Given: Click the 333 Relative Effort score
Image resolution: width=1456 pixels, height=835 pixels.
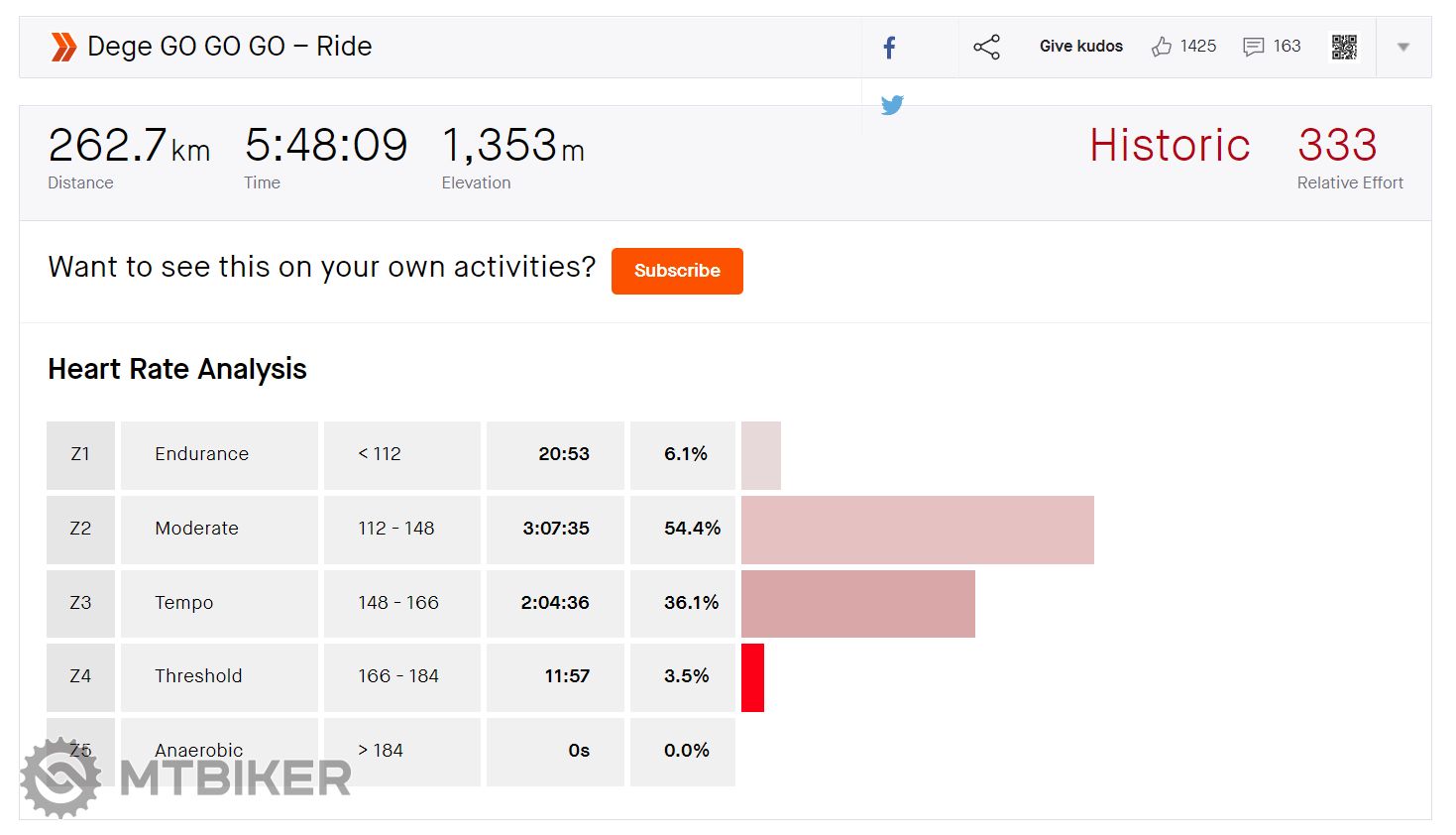Looking at the screenshot, I should pyautogui.click(x=1337, y=146).
